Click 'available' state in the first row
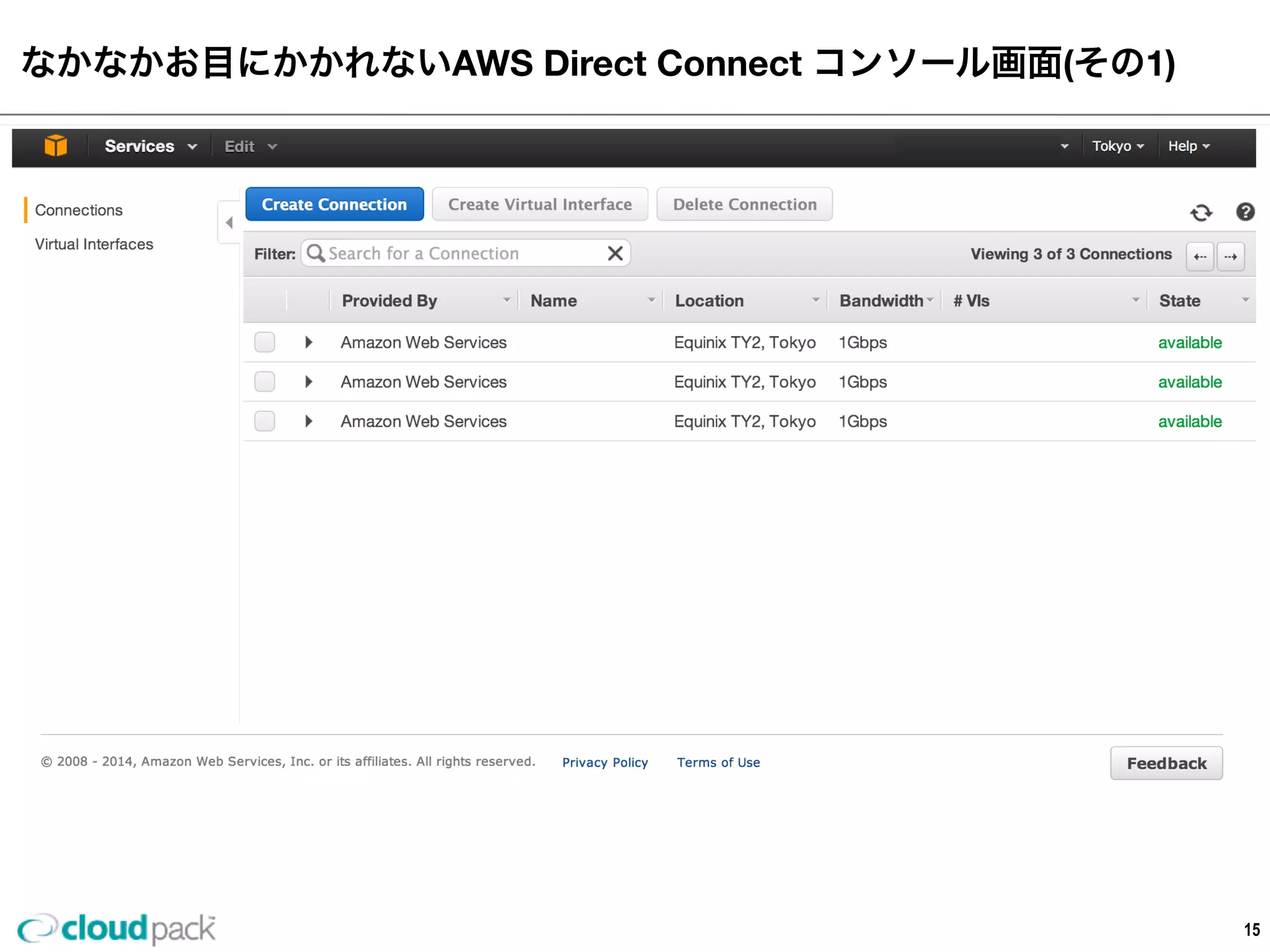 click(x=1190, y=343)
